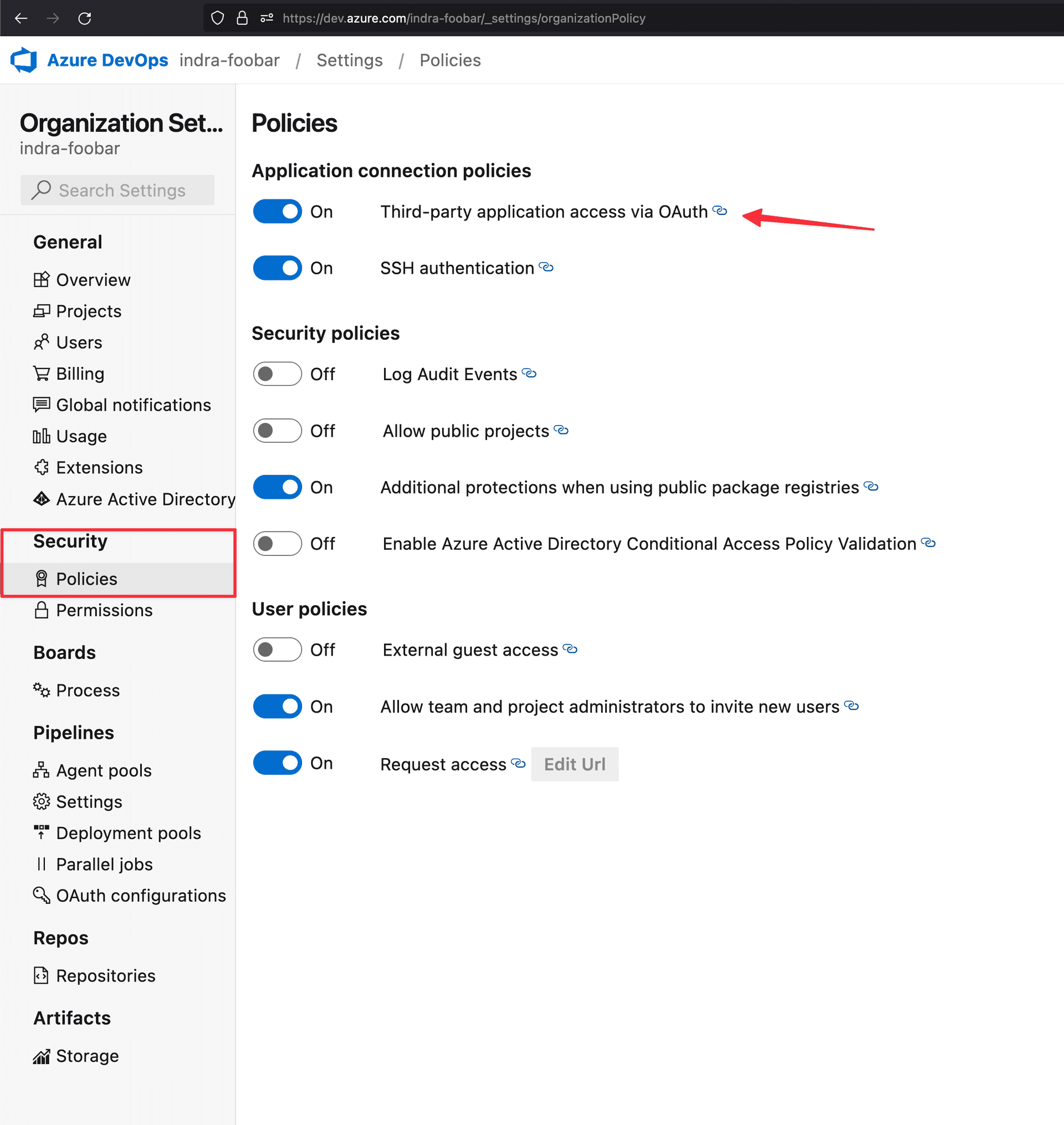Click the Agent pools icon
This screenshot has width=1064, height=1125.
[x=42, y=770]
